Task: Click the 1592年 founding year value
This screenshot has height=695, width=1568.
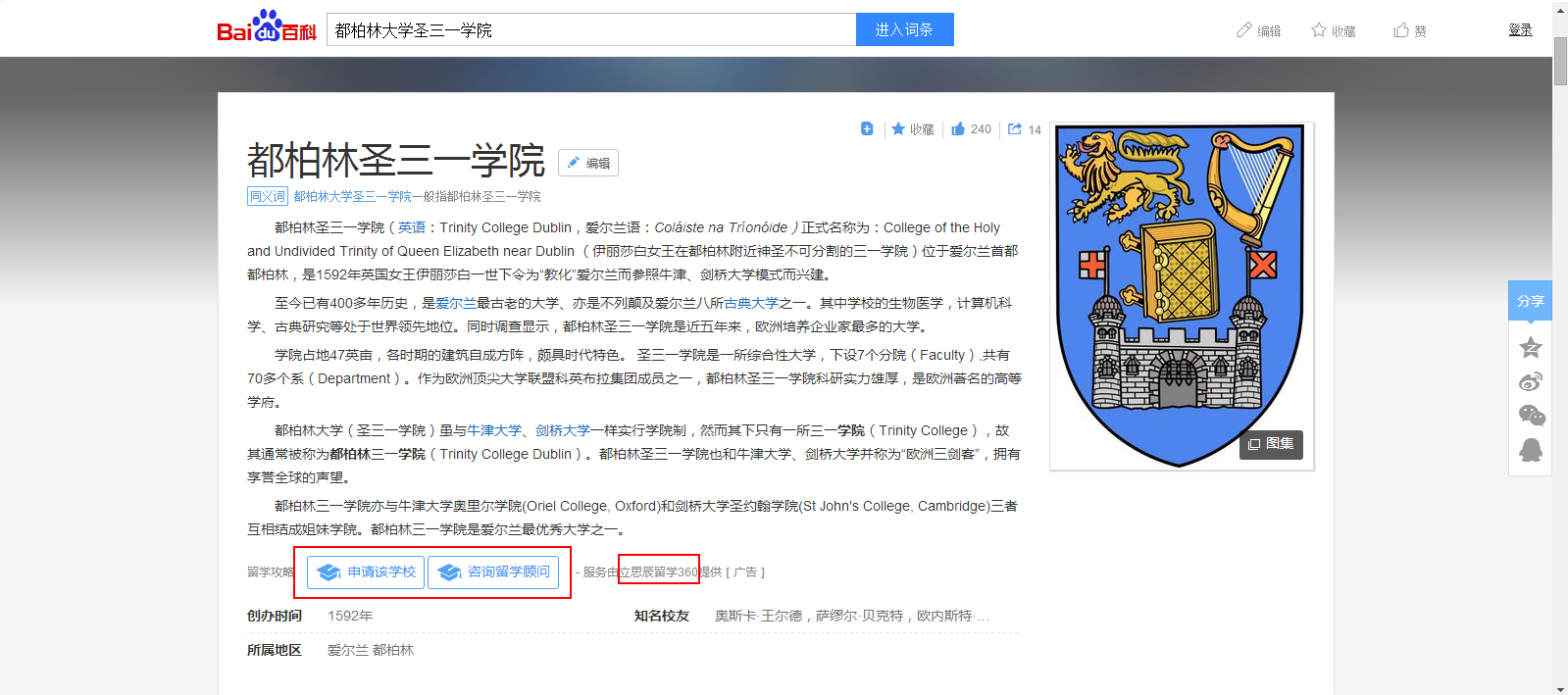Action: point(350,616)
